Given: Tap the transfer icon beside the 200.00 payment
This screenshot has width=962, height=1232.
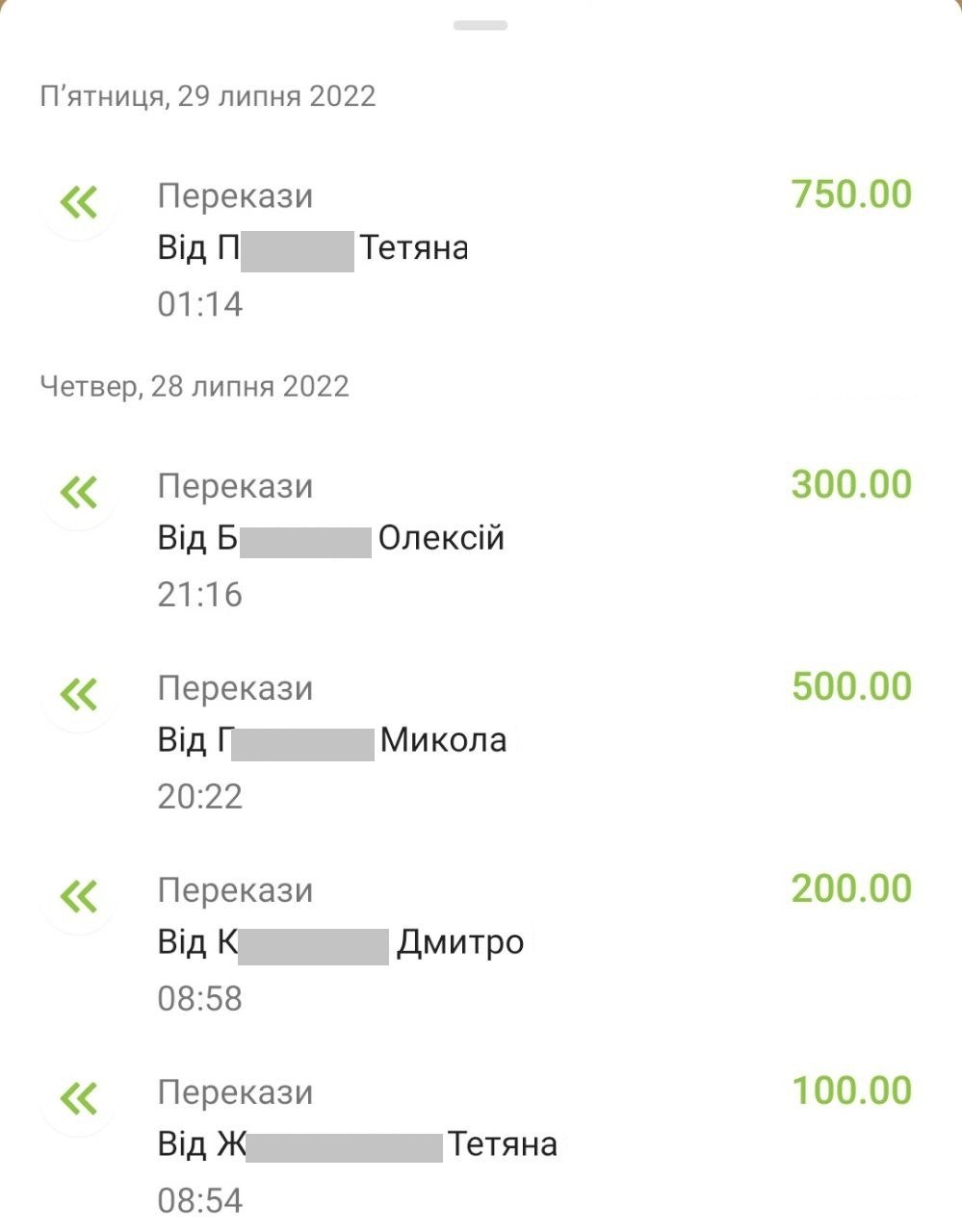Looking at the screenshot, I should (x=79, y=896).
